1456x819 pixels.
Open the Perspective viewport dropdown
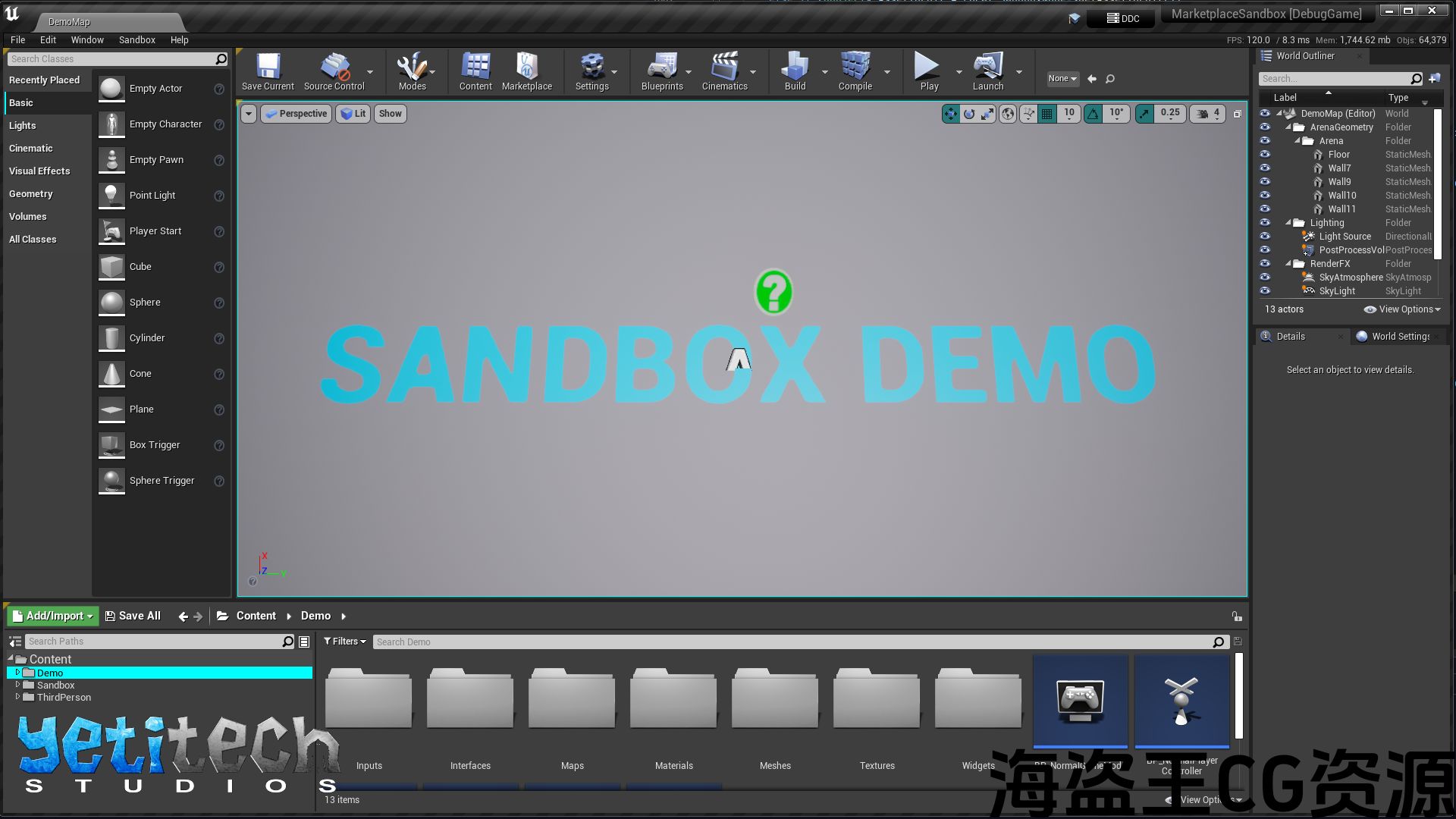click(297, 114)
